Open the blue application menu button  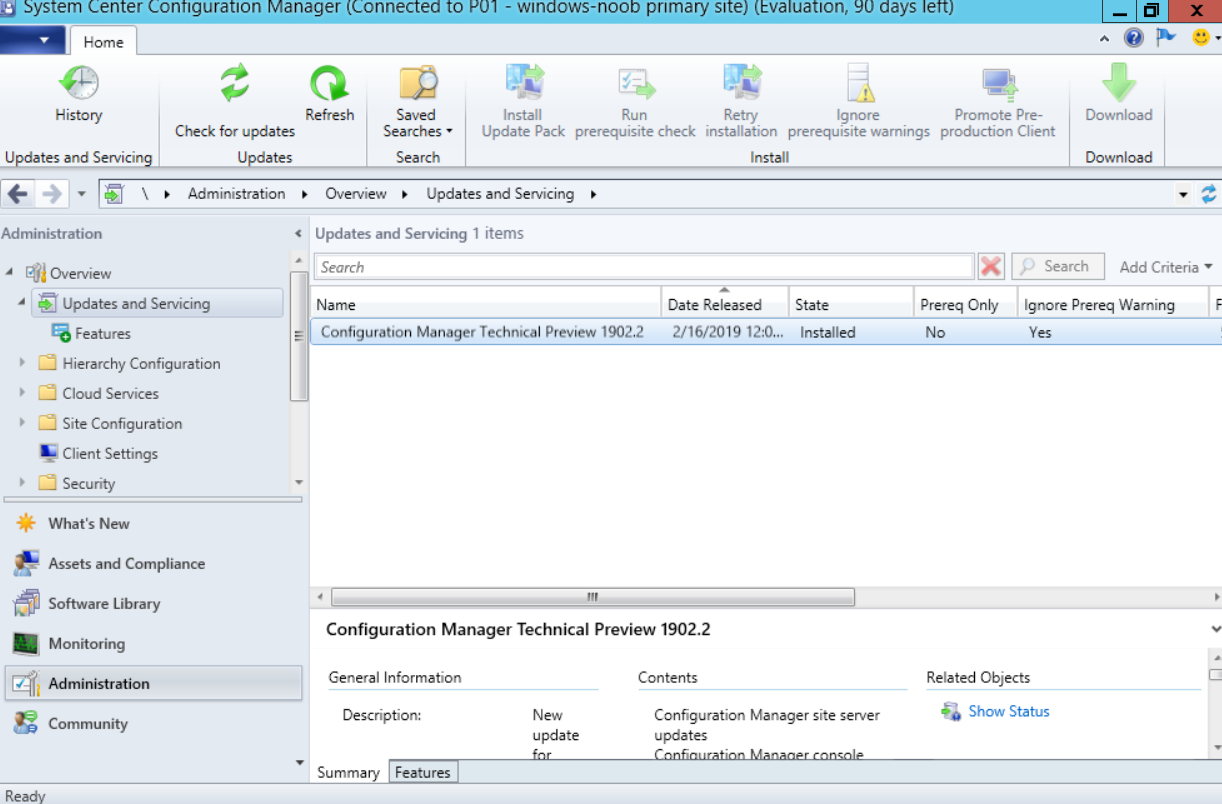pos(32,41)
